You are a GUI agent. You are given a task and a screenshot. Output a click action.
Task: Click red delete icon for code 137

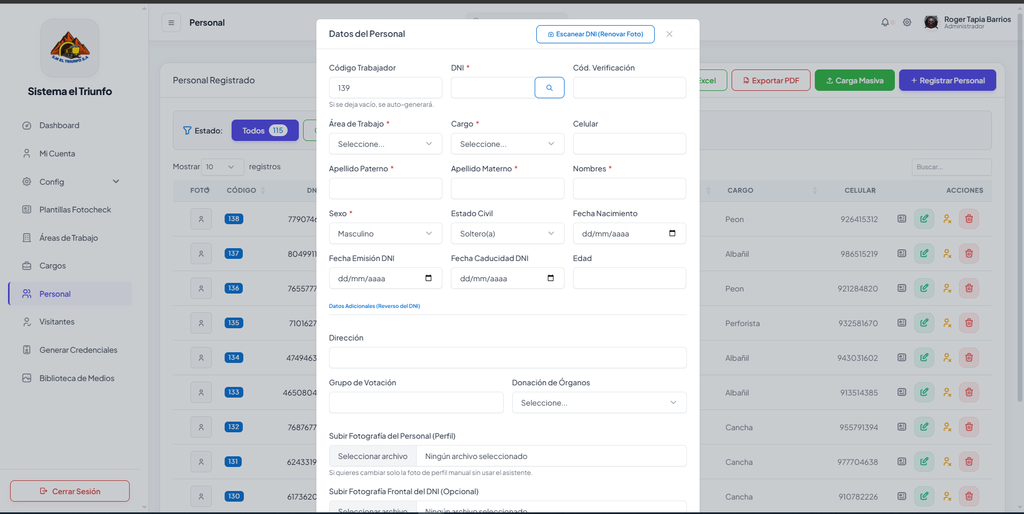coord(968,253)
